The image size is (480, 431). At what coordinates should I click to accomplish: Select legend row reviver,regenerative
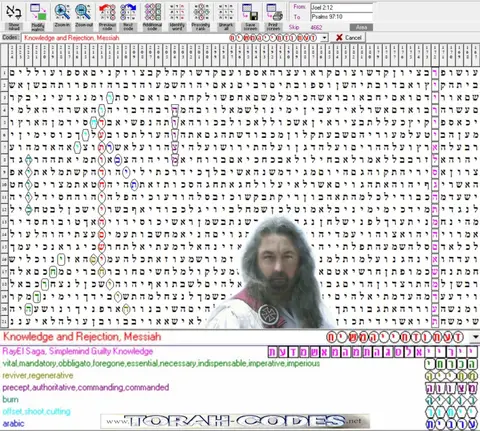pos(38,375)
